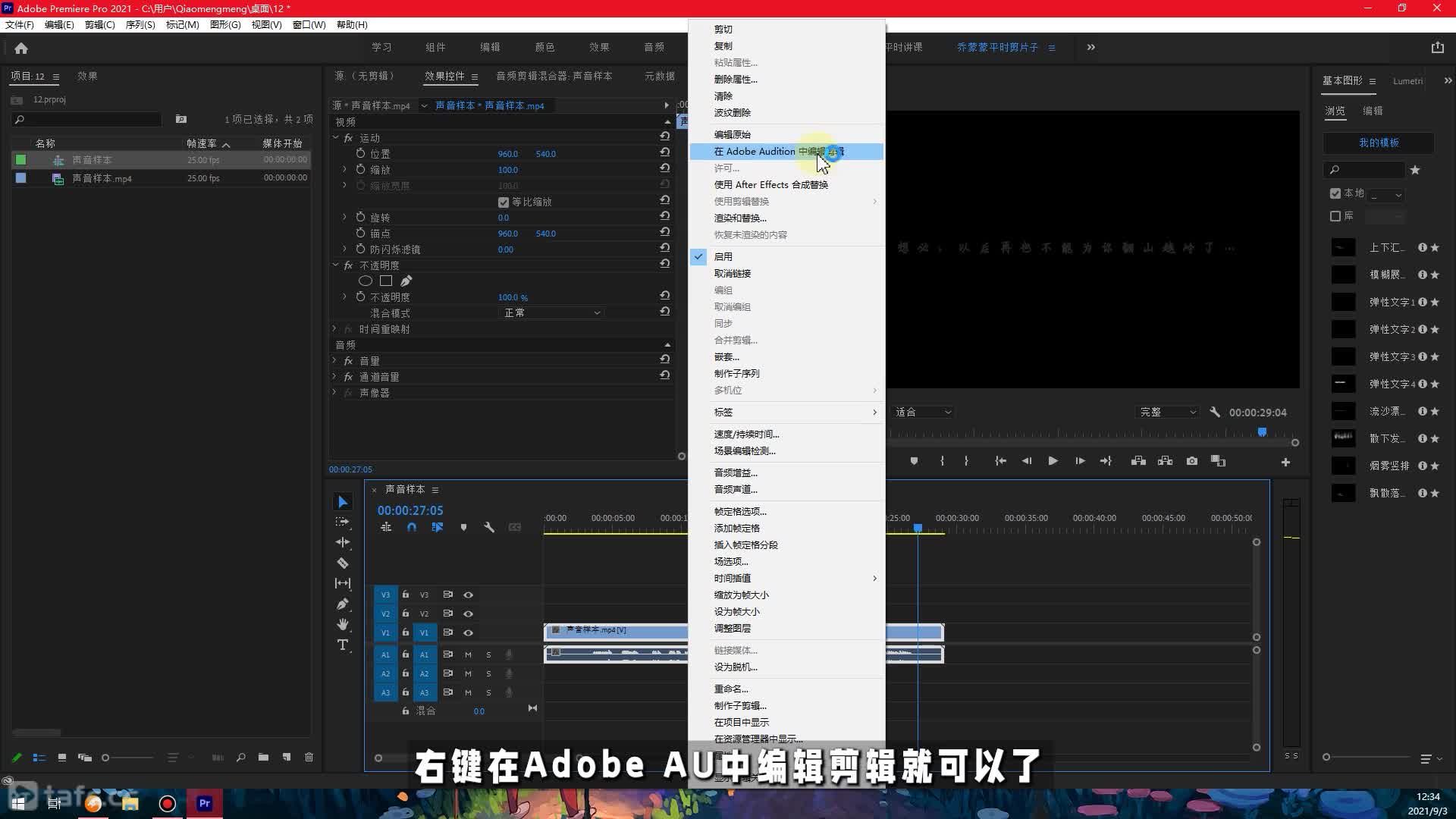Click the Home icon
Image resolution: width=1456 pixels, height=819 pixels.
point(21,48)
